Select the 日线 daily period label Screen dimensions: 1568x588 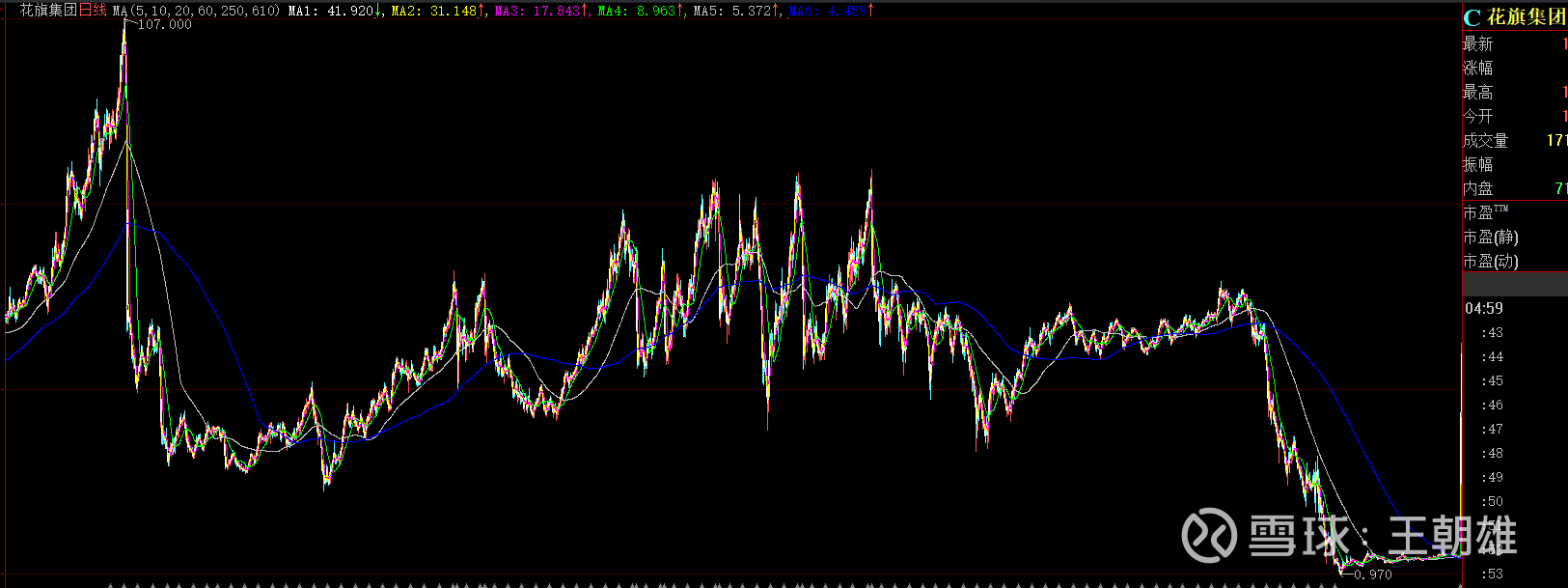(93, 10)
